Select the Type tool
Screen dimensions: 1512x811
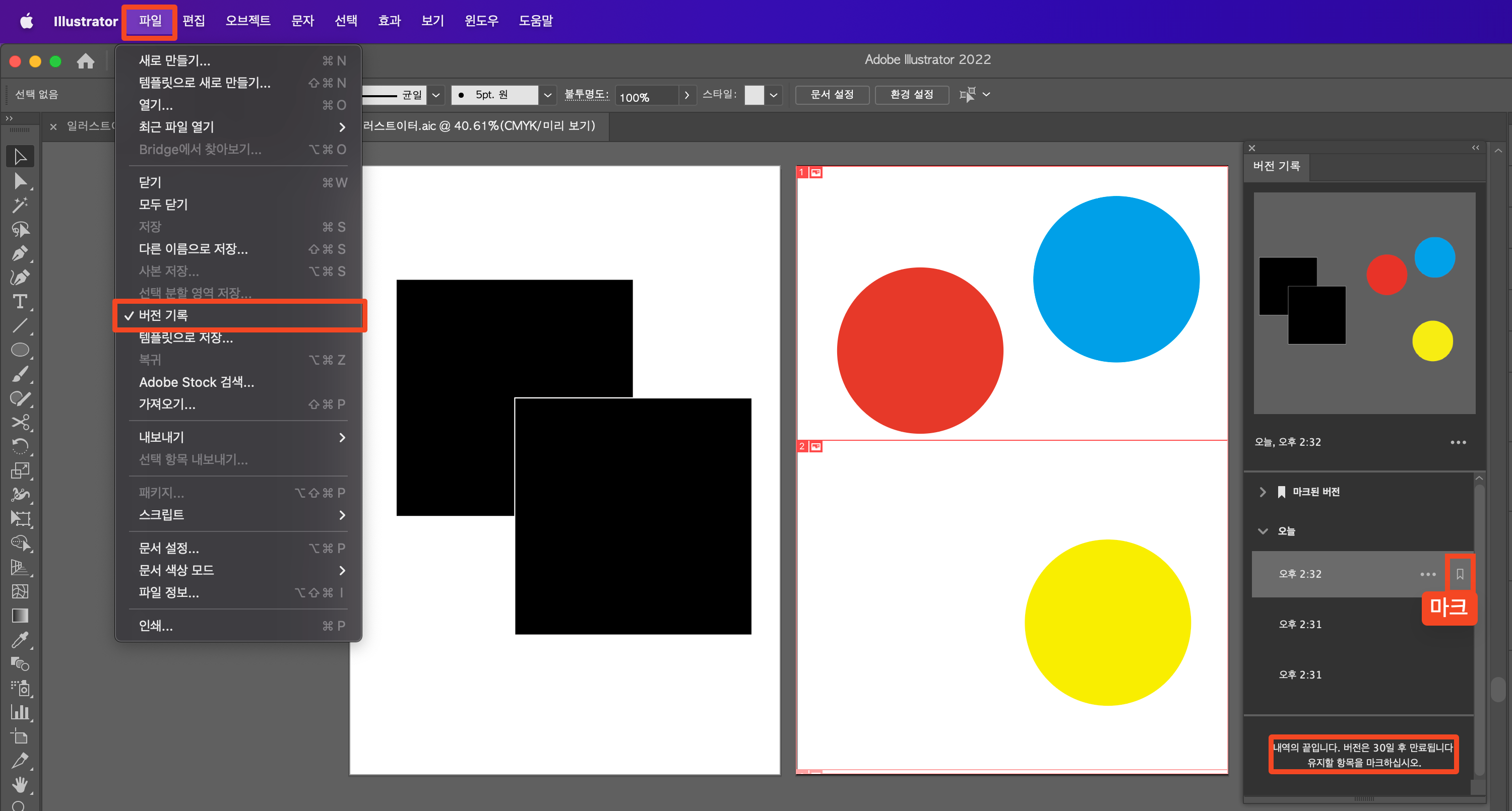[20, 301]
